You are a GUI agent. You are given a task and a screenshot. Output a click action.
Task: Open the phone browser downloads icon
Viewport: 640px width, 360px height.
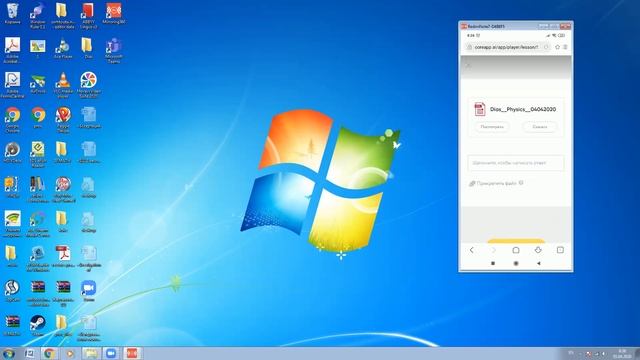(538, 250)
